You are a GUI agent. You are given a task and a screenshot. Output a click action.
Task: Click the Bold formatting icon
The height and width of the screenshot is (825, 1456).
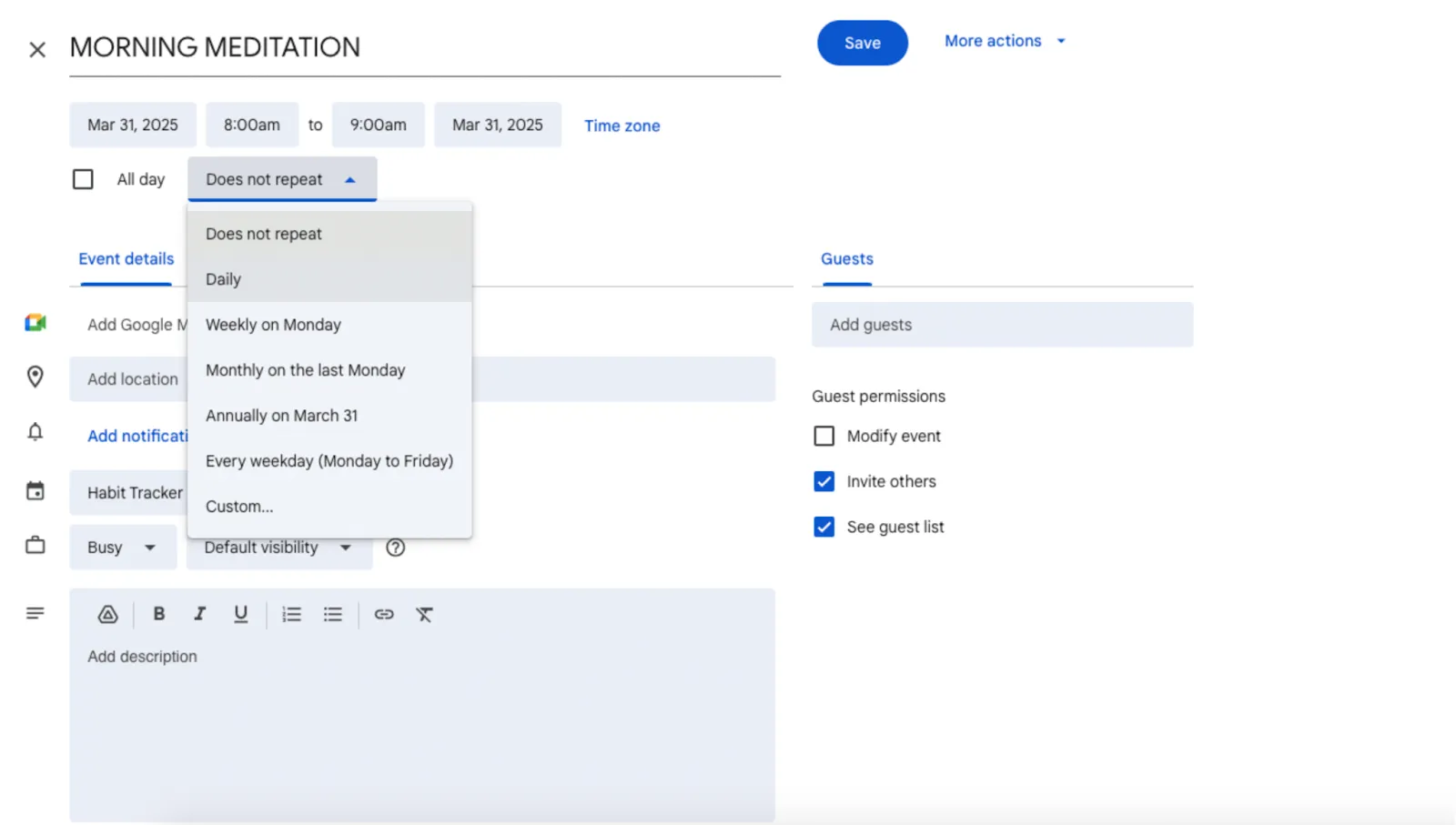tap(158, 614)
